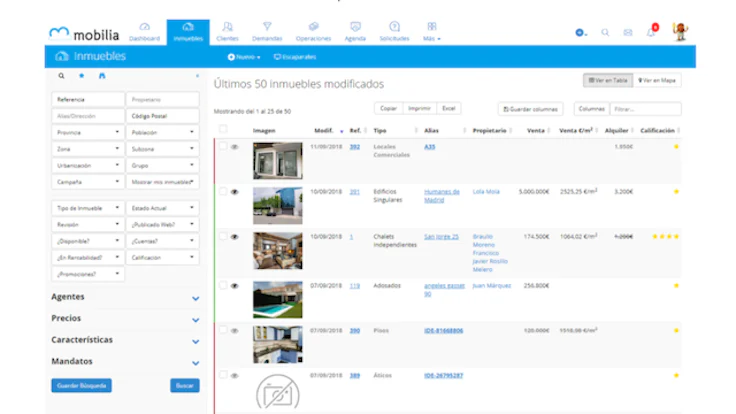Check the Adosados row checkbox
736x414 pixels.
click(223, 285)
